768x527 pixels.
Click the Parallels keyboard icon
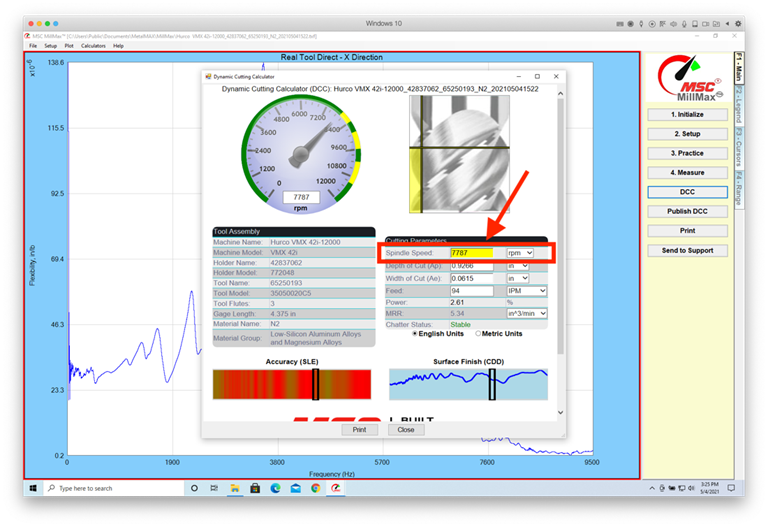click(x=620, y=24)
